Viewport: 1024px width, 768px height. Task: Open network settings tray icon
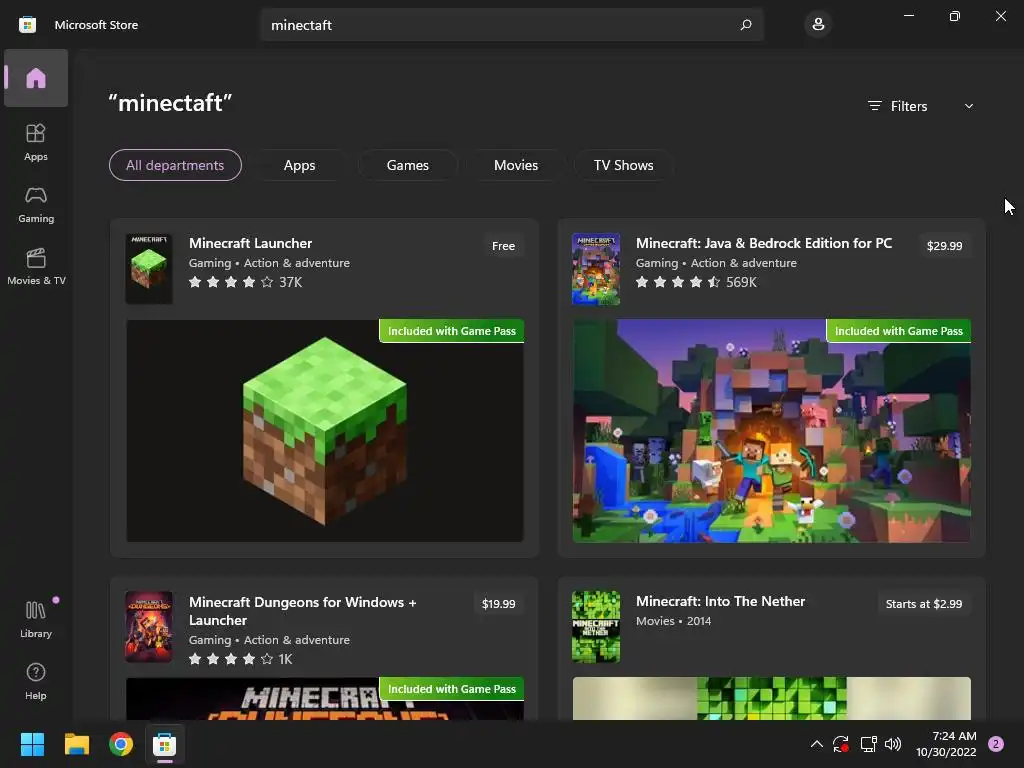(868, 744)
